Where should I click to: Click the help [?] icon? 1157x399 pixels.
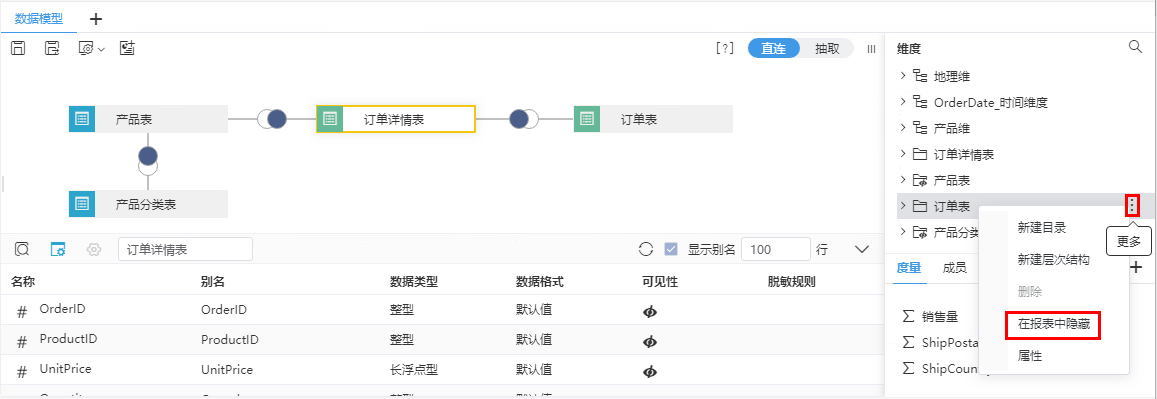tap(725, 49)
